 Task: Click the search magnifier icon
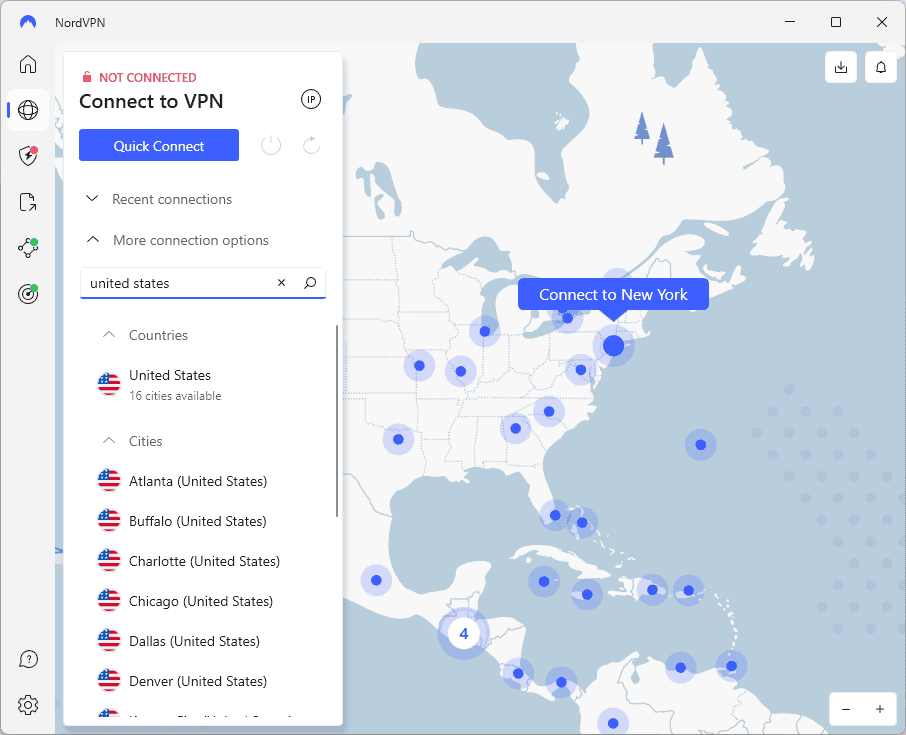click(310, 283)
